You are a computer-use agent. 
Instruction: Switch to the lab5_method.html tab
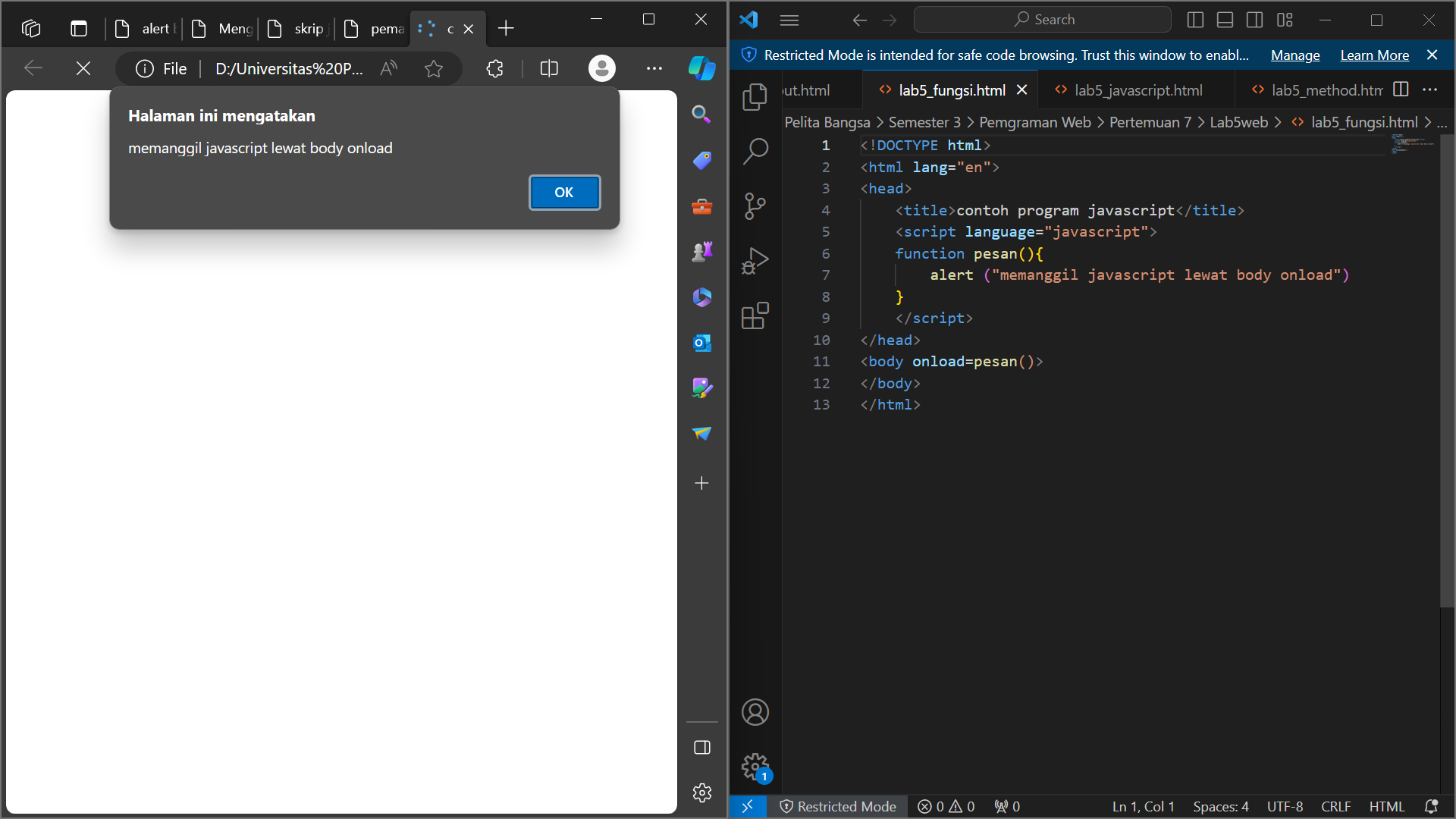pyautogui.click(x=1326, y=89)
